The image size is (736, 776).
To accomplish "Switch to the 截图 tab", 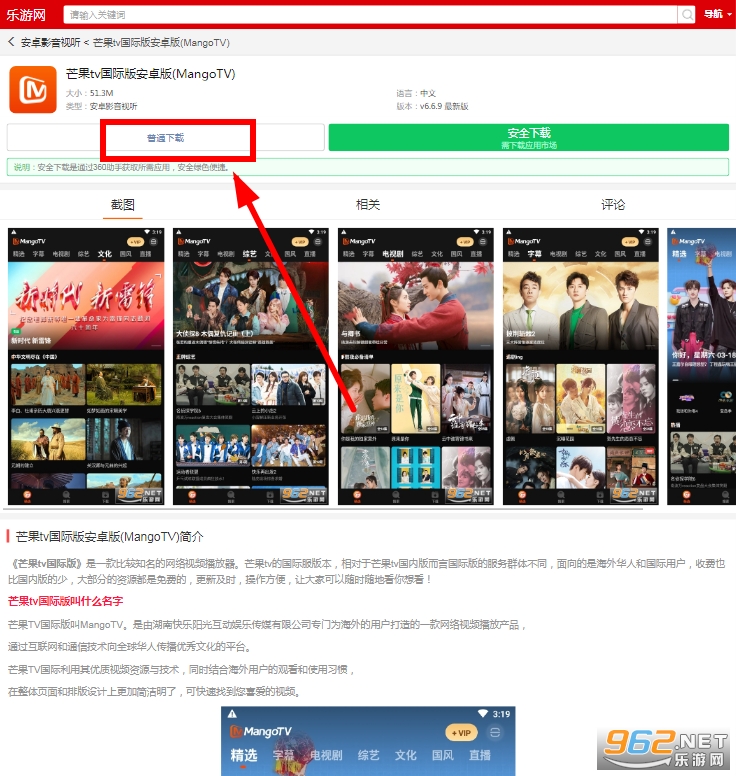I will (122, 204).
